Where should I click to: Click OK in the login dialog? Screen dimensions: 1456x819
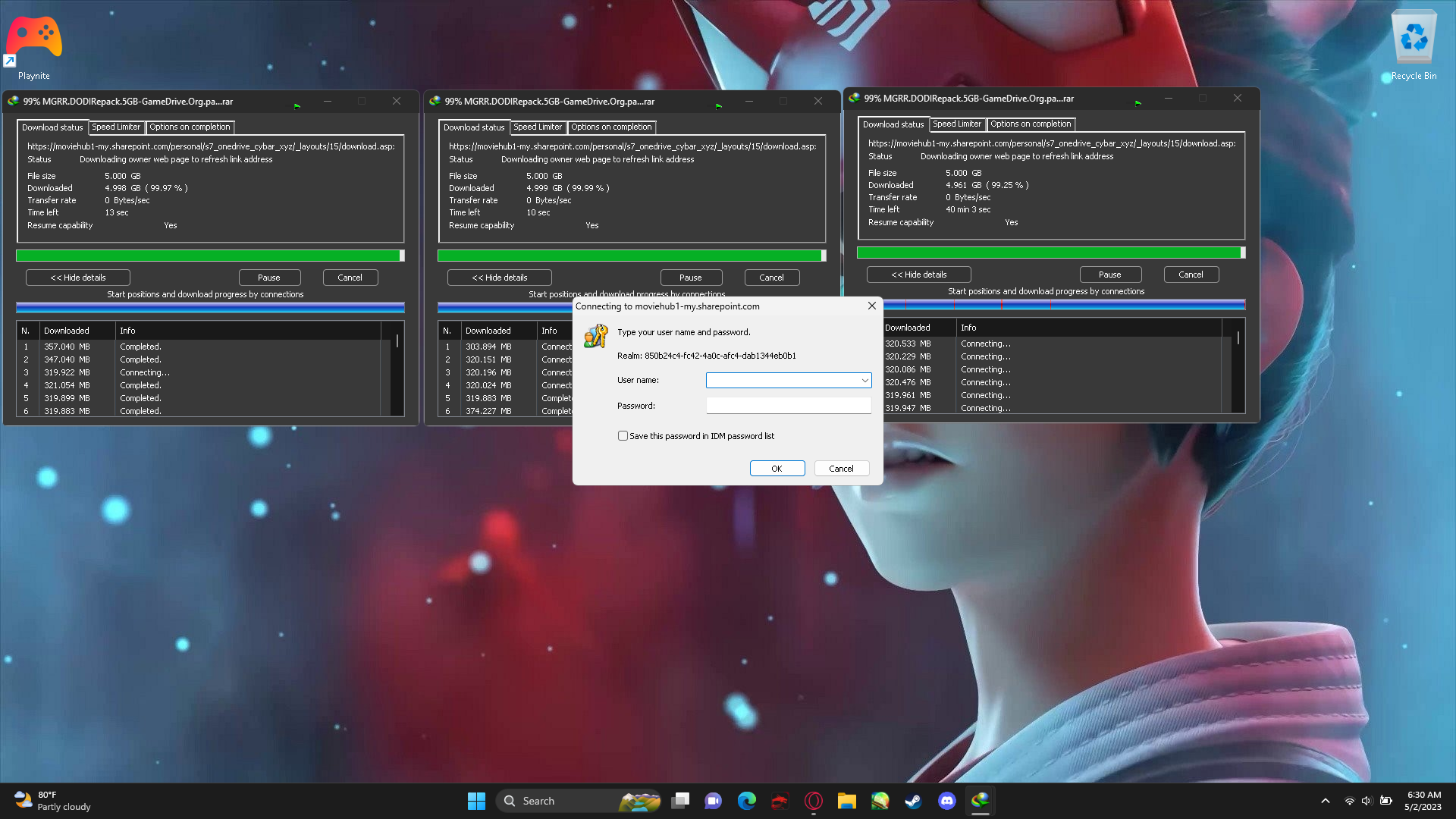click(777, 469)
